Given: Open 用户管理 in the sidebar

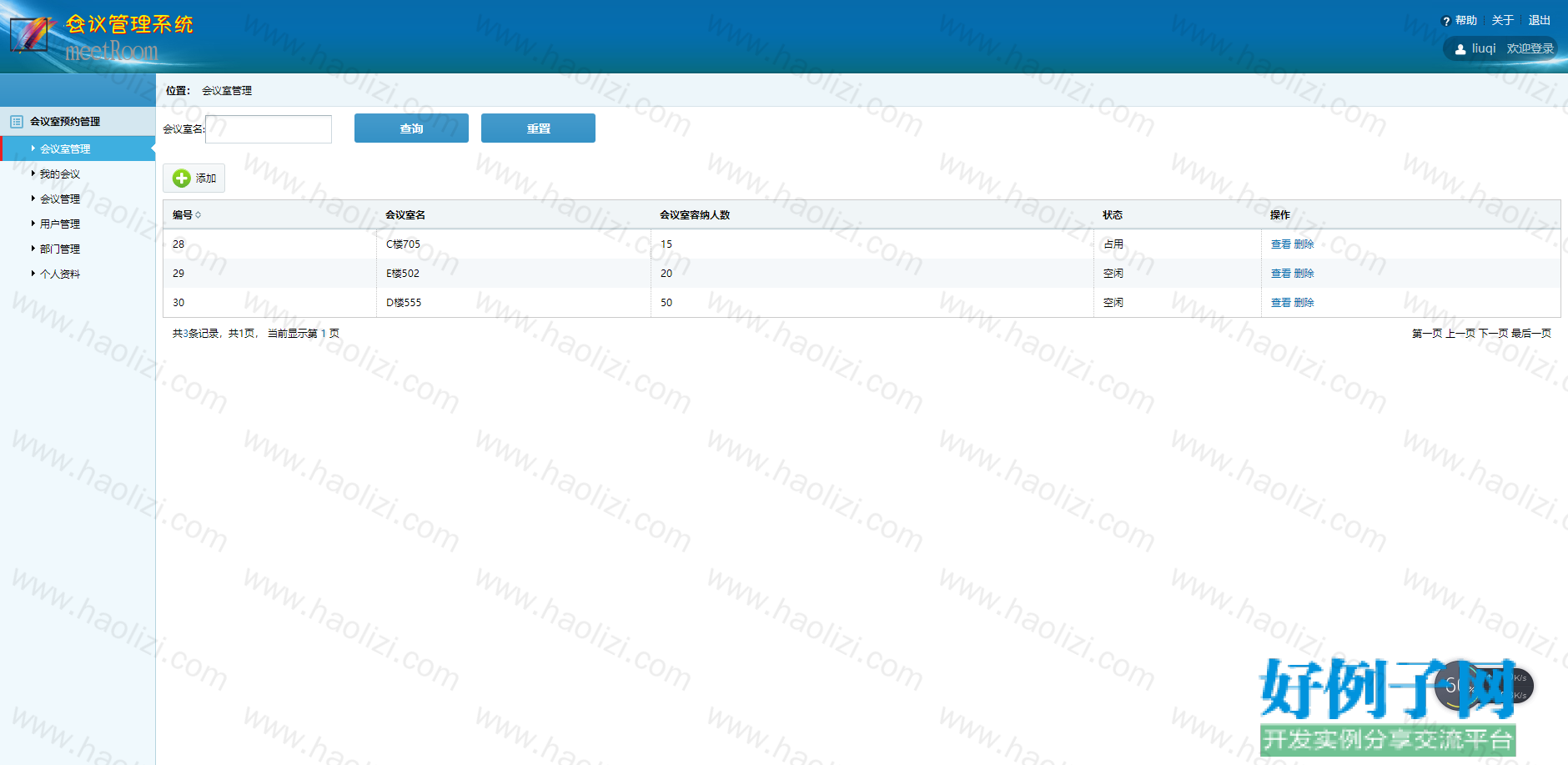Looking at the screenshot, I should tap(60, 224).
